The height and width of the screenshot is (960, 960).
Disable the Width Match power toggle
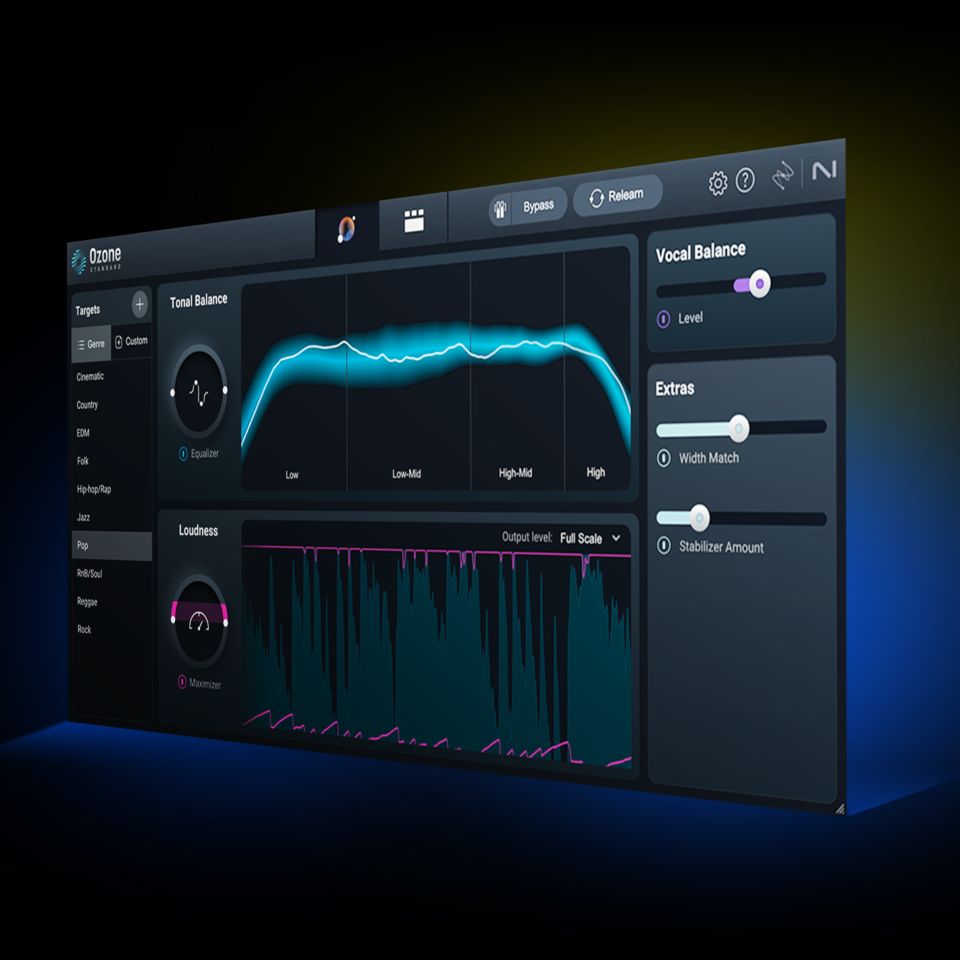click(x=664, y=458)
